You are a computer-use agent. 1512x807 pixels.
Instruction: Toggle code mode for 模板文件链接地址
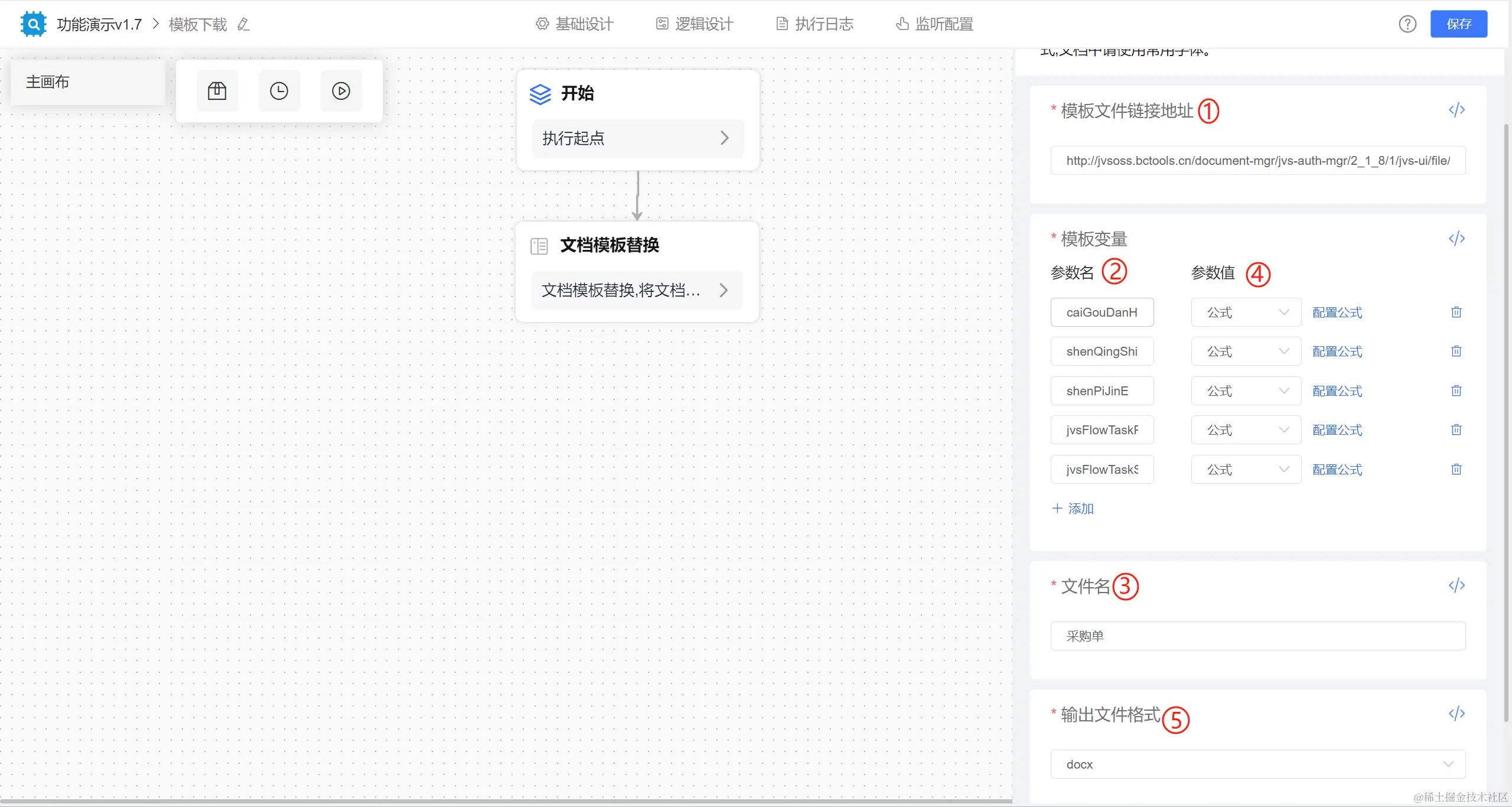(x=1456, y=110)
